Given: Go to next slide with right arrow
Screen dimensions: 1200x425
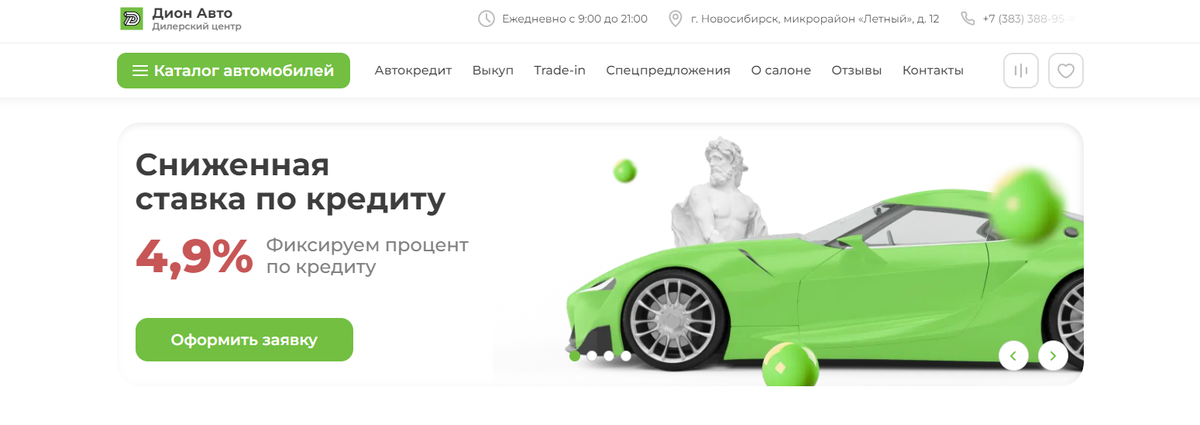Looking at the screenshot, I should click(x=1053, y=355).
